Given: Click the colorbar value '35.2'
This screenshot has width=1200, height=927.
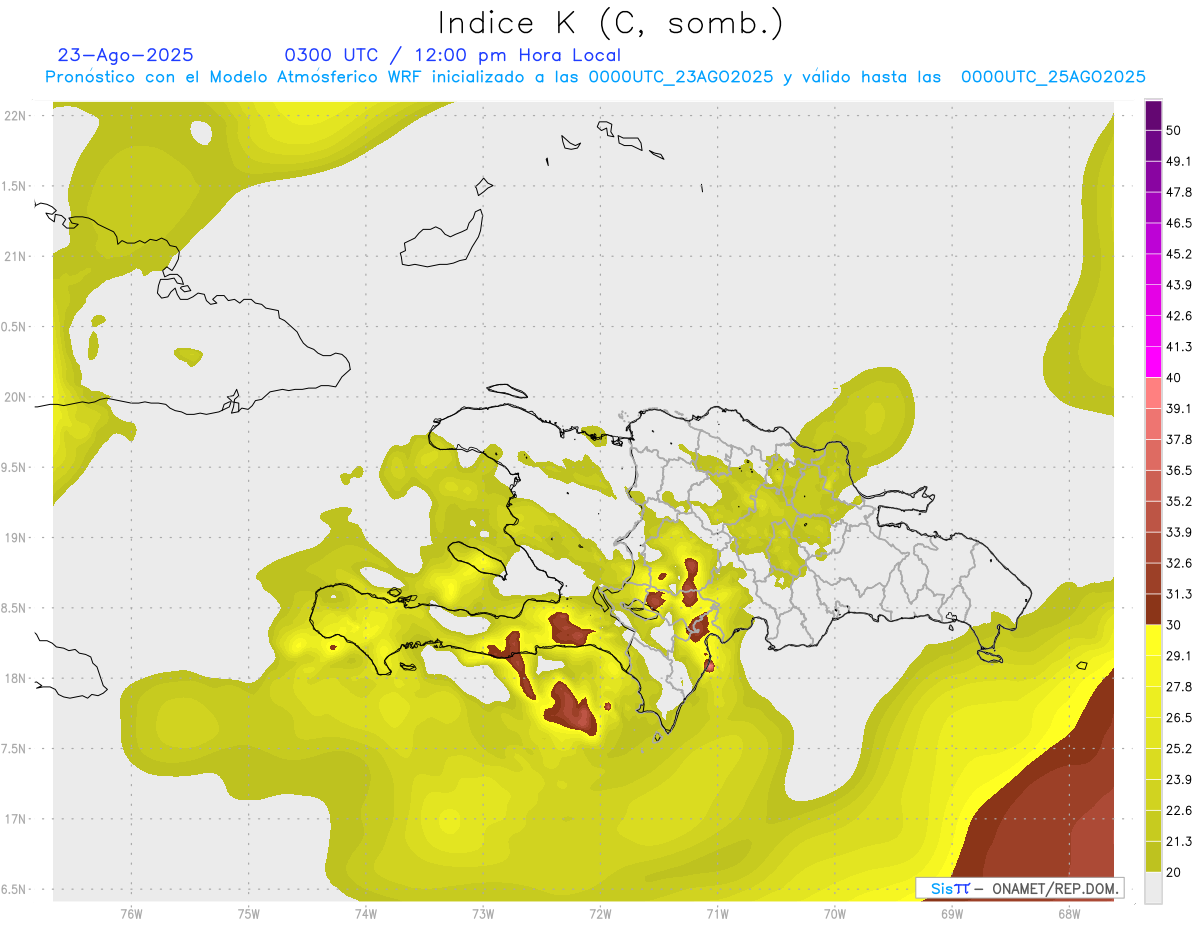Looking at the screenshot, I should coord(1179,501).
